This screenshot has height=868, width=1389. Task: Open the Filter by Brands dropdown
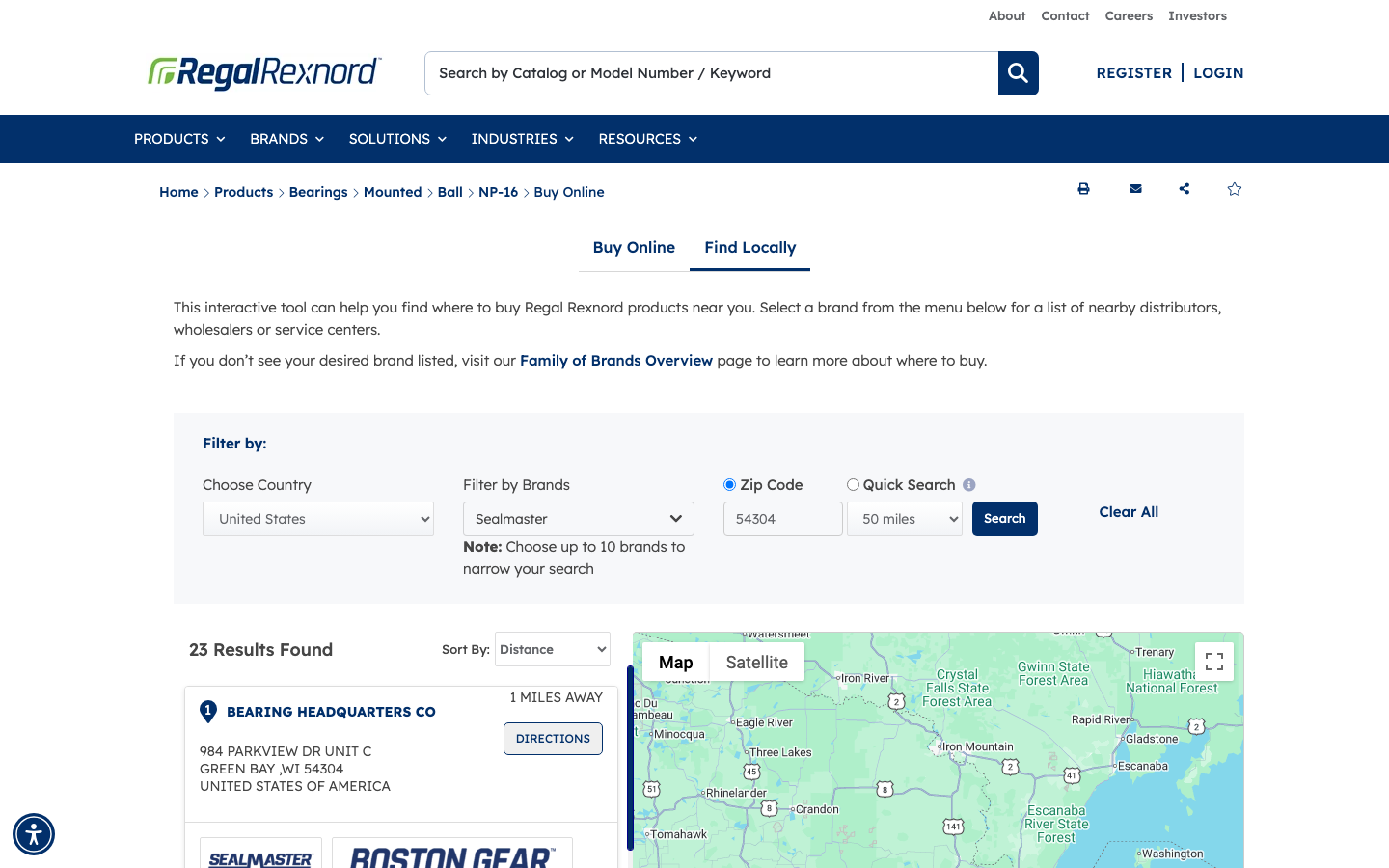579,519
